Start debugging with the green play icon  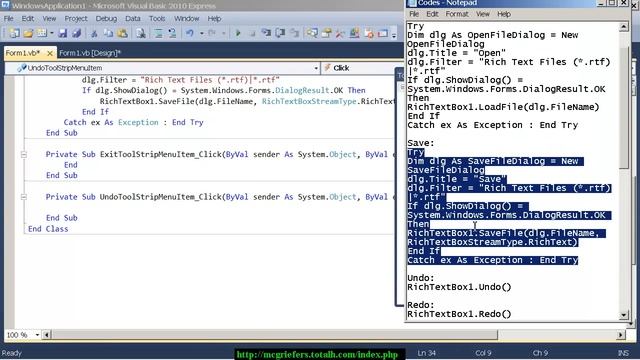tap(238, 33)
